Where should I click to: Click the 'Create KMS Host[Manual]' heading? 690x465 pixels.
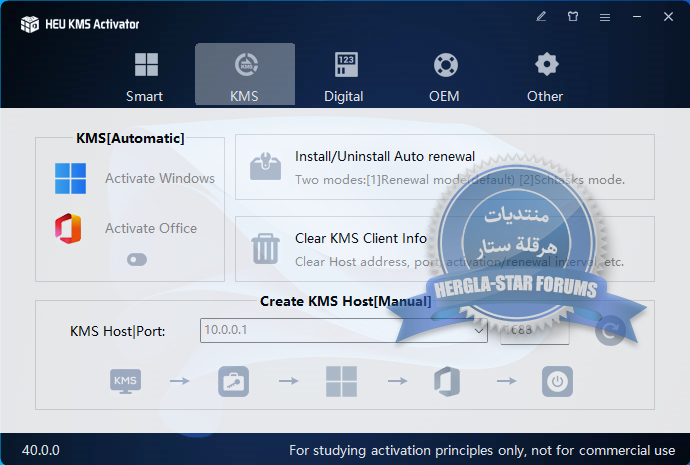(x=345, y=301)
